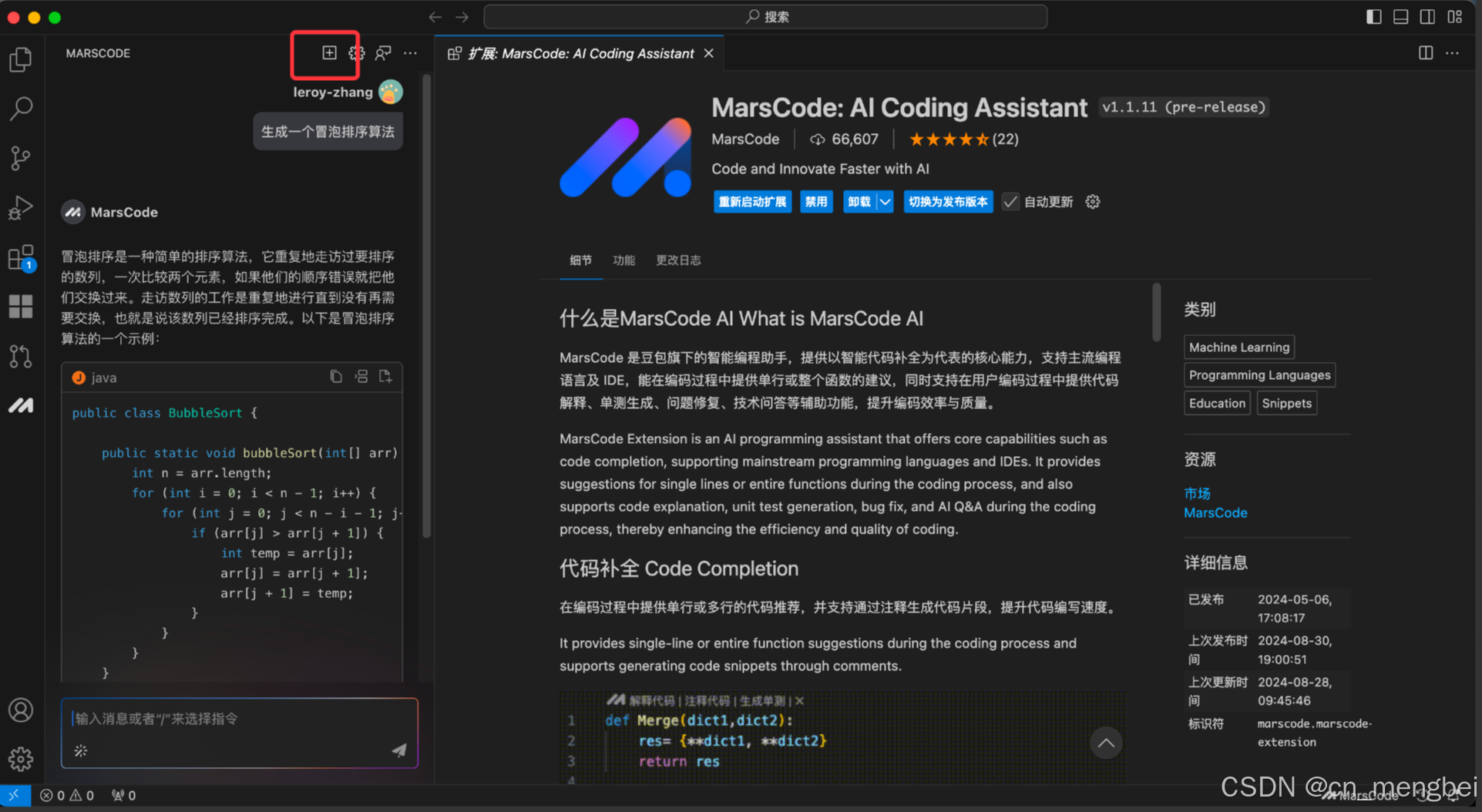This screenshot has width=1482, height=812.
Task: Toggle the secondary side bar layout
Action: pos(1427,17)
